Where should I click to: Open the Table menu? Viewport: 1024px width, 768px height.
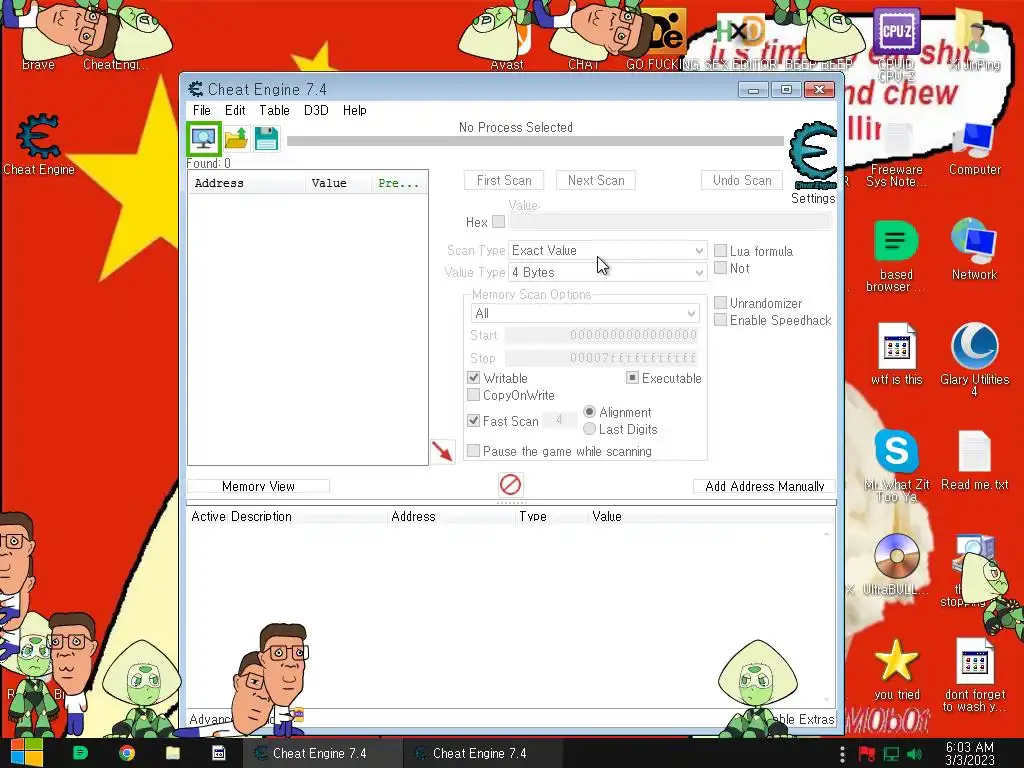click(274, 110)
